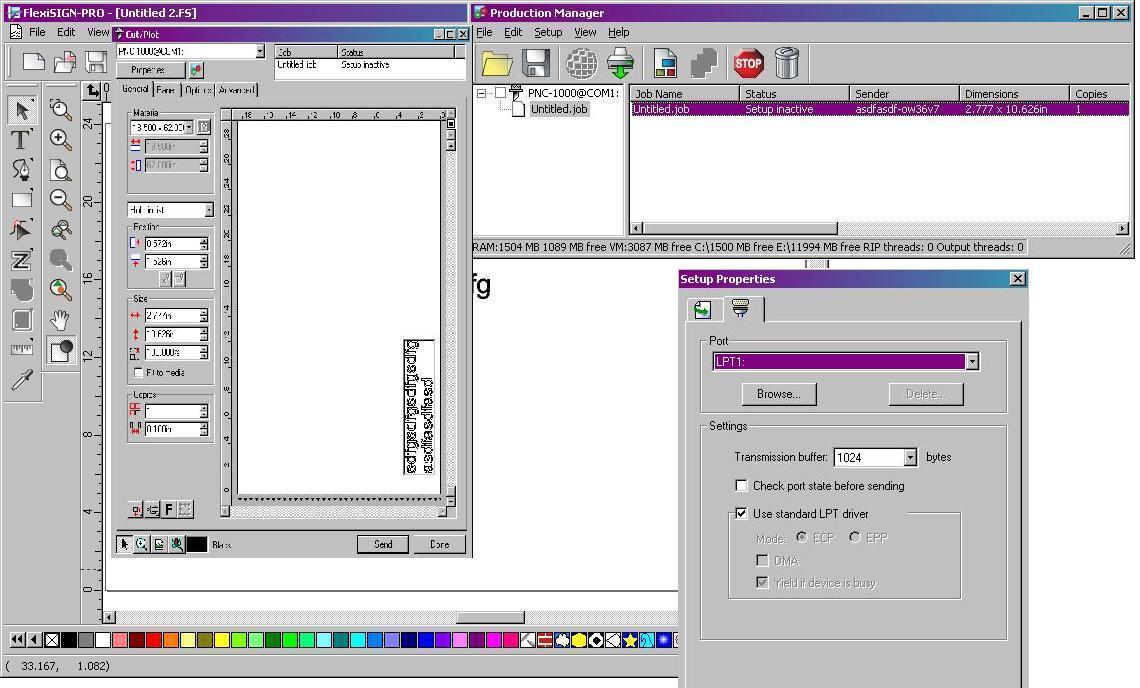
Task: Pick the yellow swatch in color palette
Action: click(222, 640)
